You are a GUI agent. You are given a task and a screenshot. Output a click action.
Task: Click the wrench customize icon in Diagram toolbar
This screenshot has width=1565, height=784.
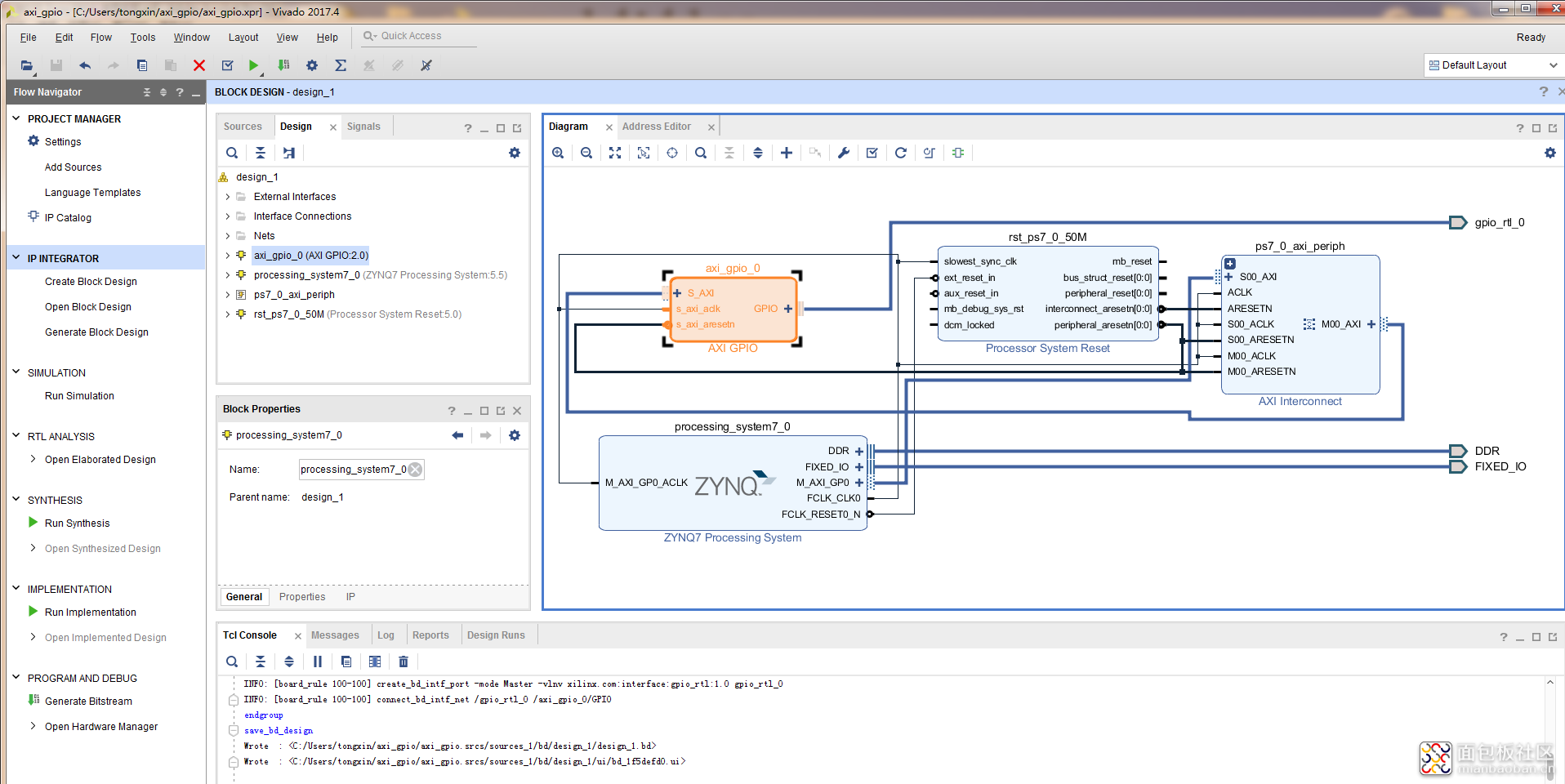(844, 153)
